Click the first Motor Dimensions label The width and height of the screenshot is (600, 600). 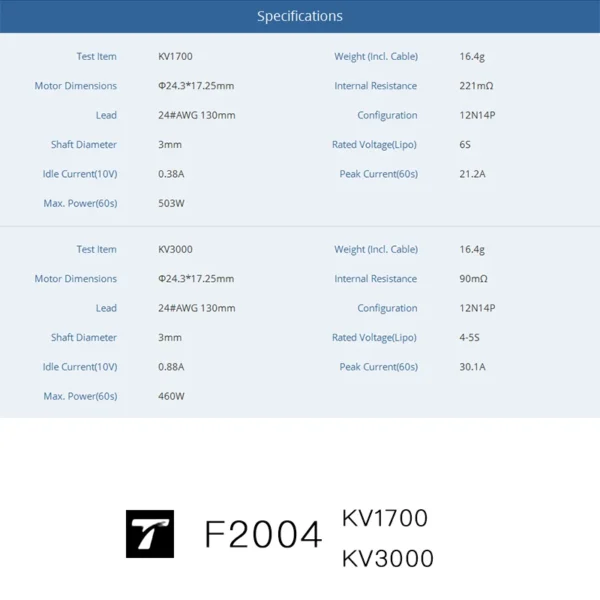(76, 86)
